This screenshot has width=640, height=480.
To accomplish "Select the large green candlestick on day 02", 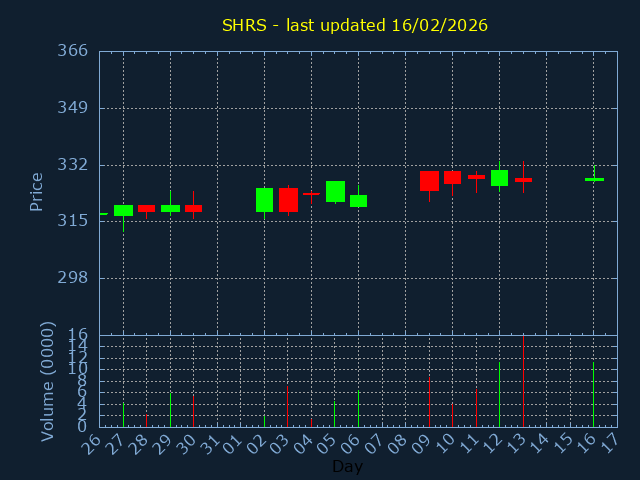I will [x=264, y=200].
